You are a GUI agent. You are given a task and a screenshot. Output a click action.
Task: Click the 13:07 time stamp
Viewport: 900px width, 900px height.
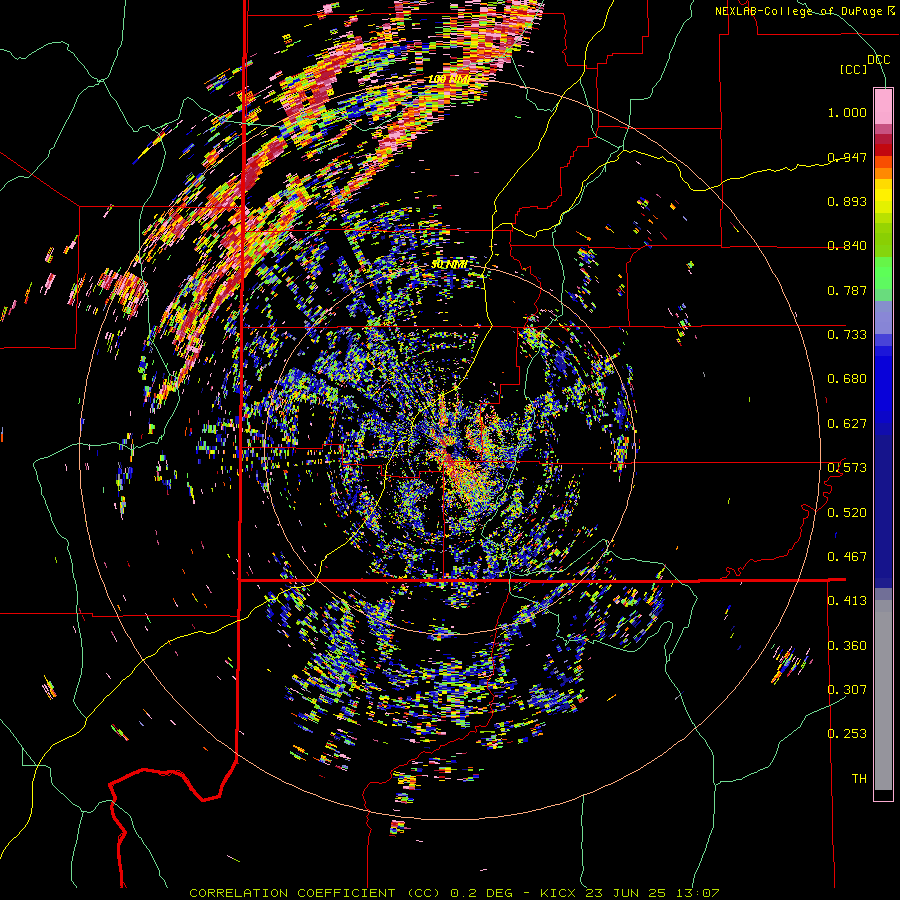pyautogui.click(x=697, y=893)
